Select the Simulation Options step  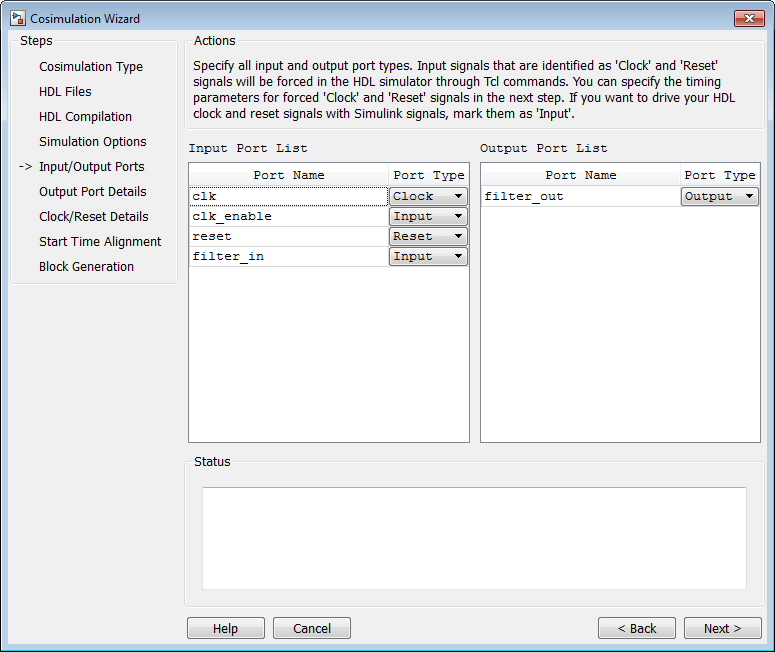coord(93,142)
